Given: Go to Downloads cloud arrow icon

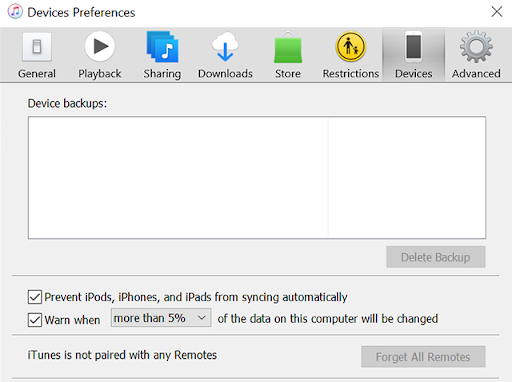Looking at the screenshot, I should [225, 47].
